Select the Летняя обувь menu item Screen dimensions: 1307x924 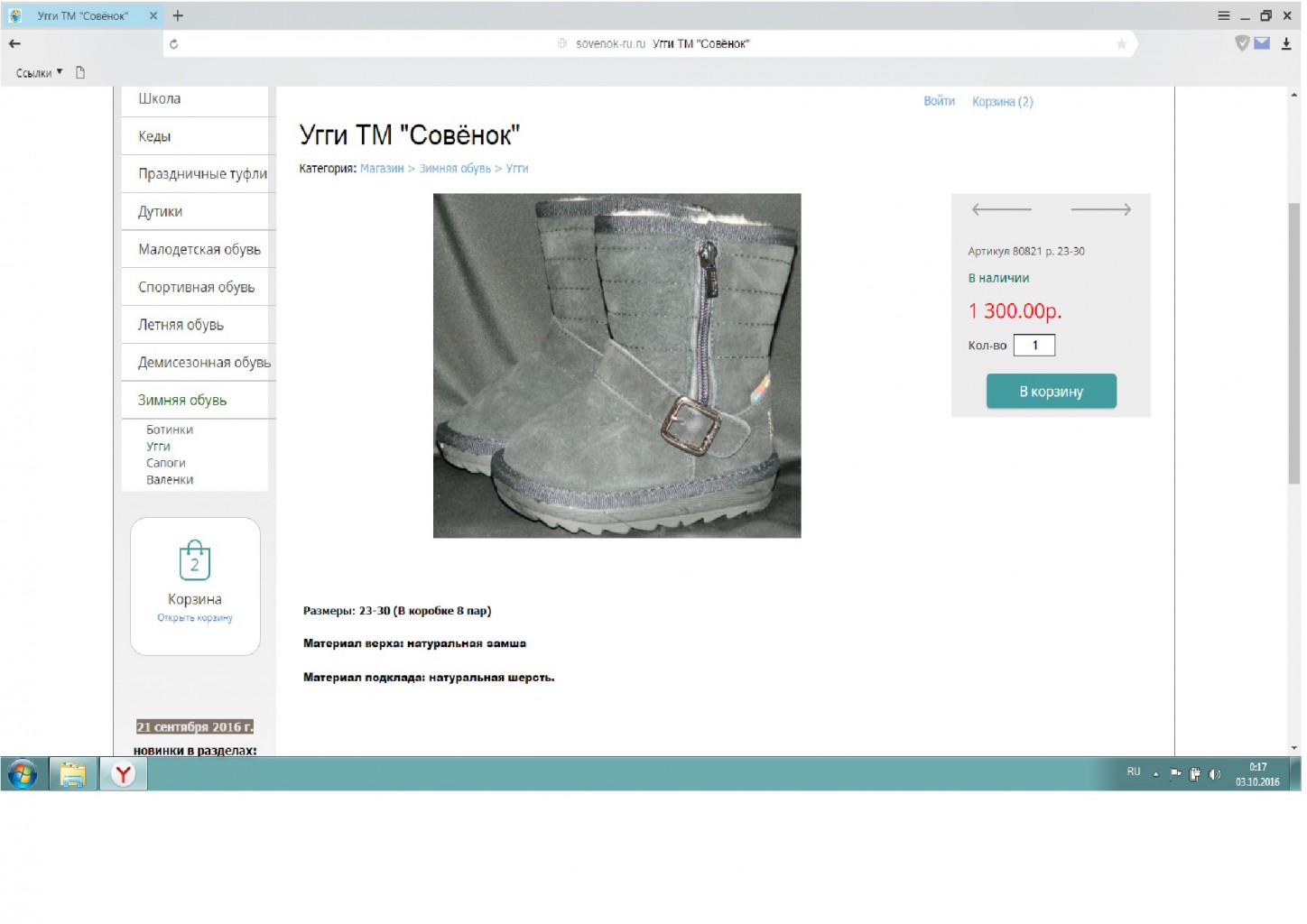(x=181, y=325)
